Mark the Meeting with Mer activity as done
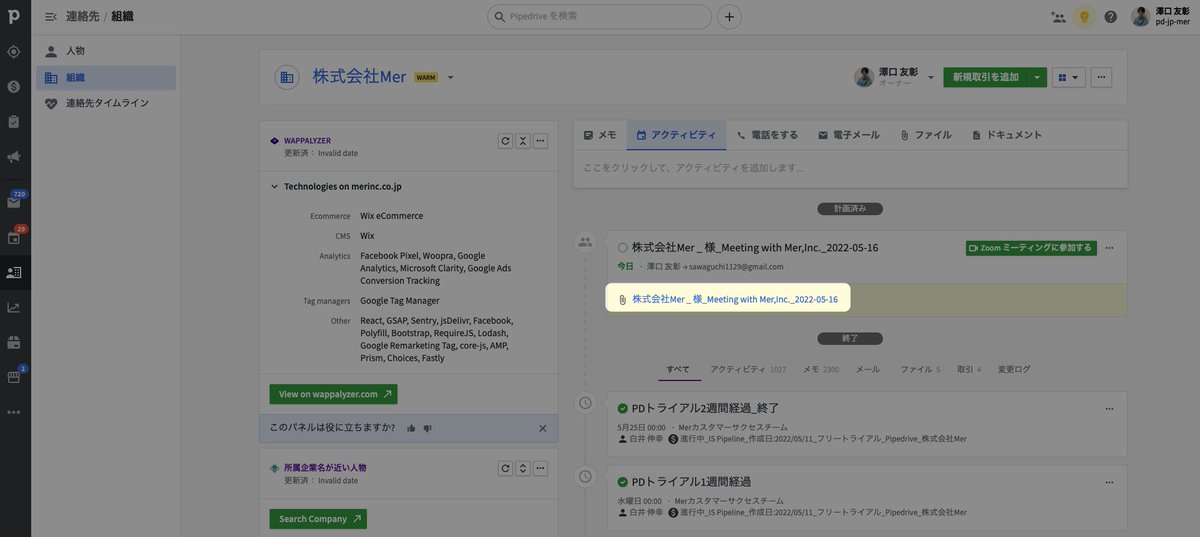 (623, 247)
